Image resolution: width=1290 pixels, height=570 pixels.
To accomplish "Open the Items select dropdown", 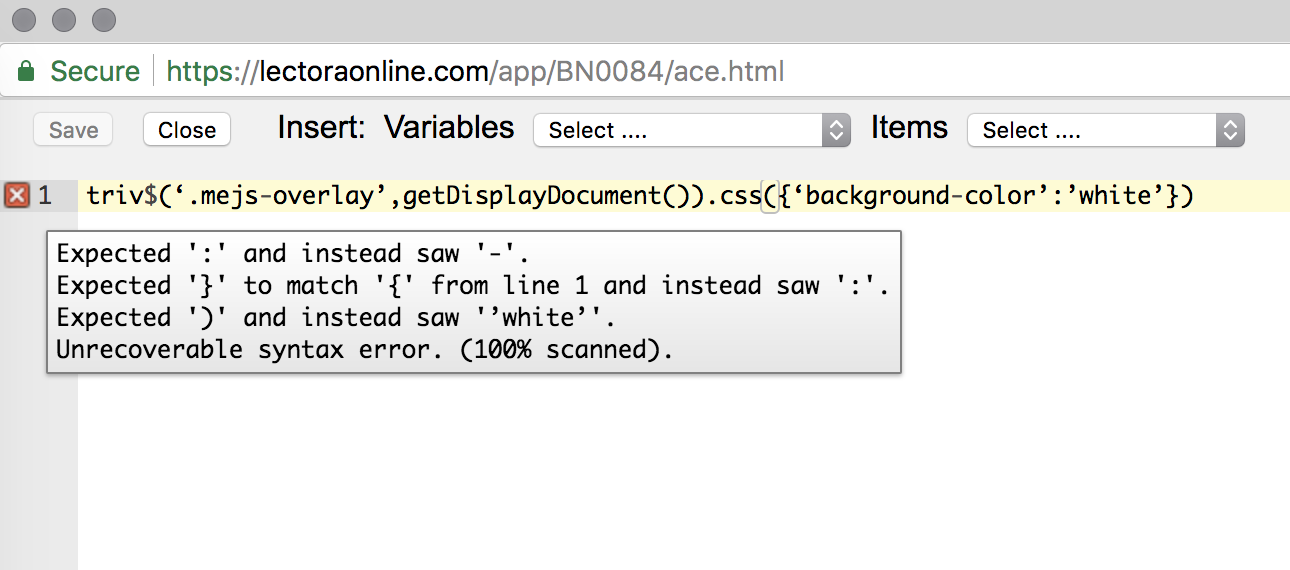I will pyautogui.click(x=1106, y=130).
